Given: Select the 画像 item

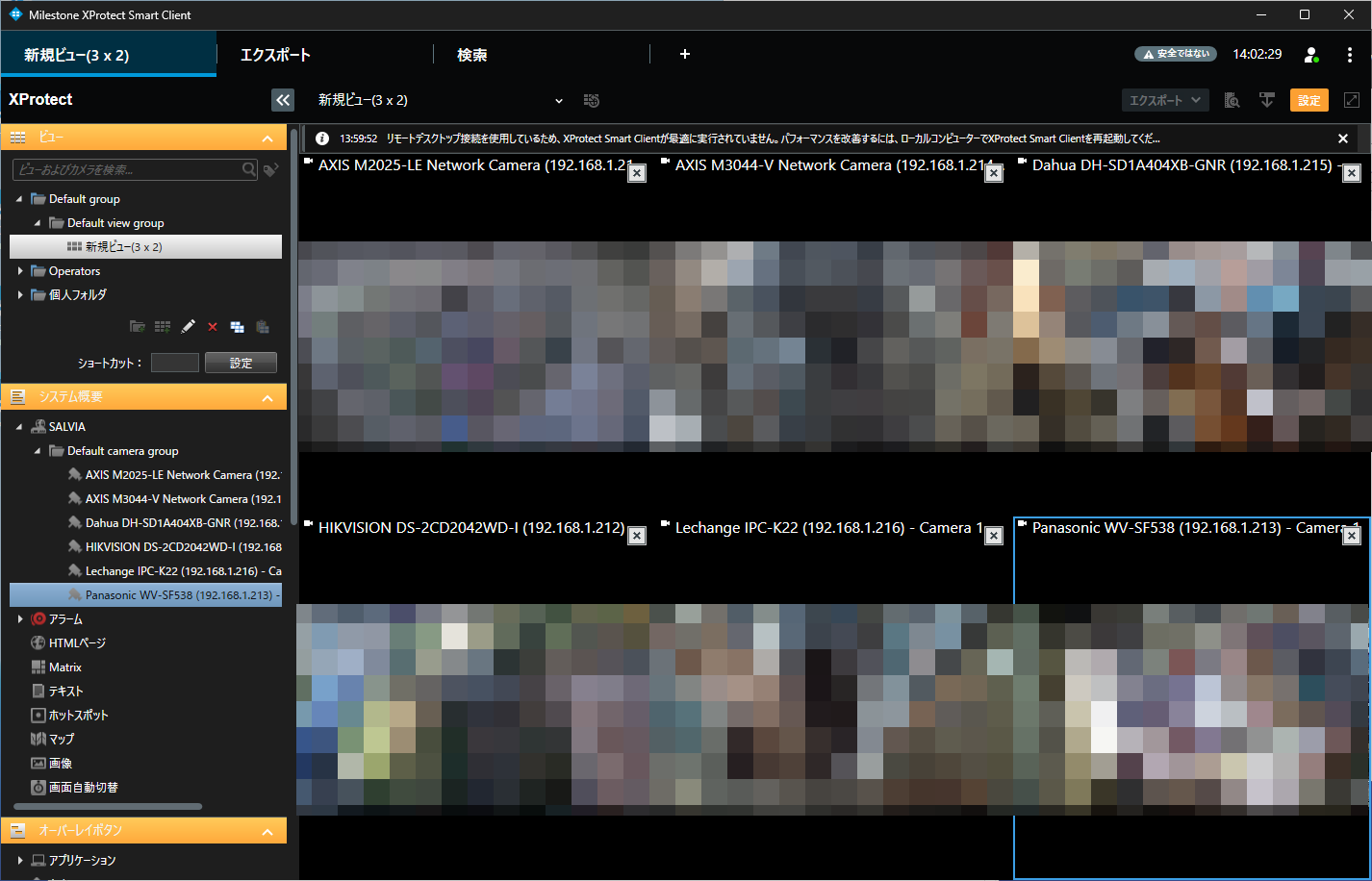Looking at the screenshot, I should (x=52, y=764).
